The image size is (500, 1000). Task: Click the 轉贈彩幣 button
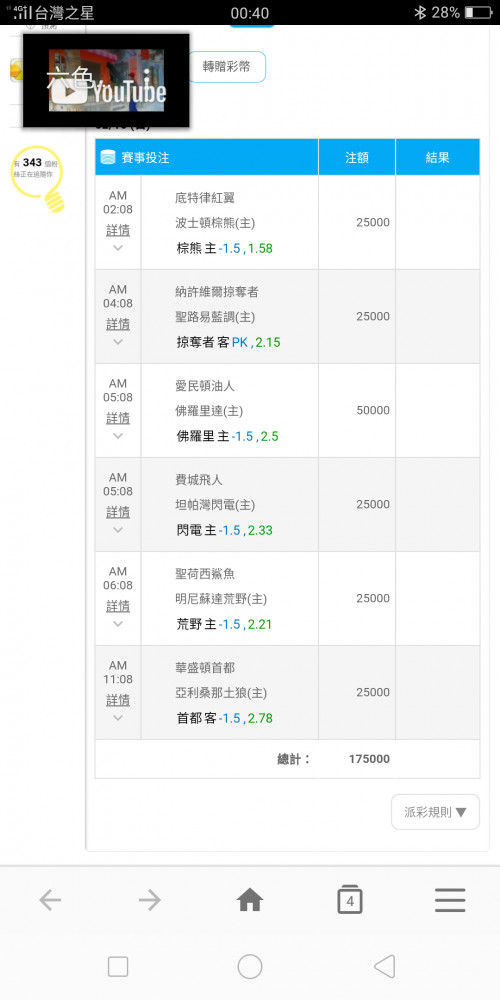(x=226, y=67)
